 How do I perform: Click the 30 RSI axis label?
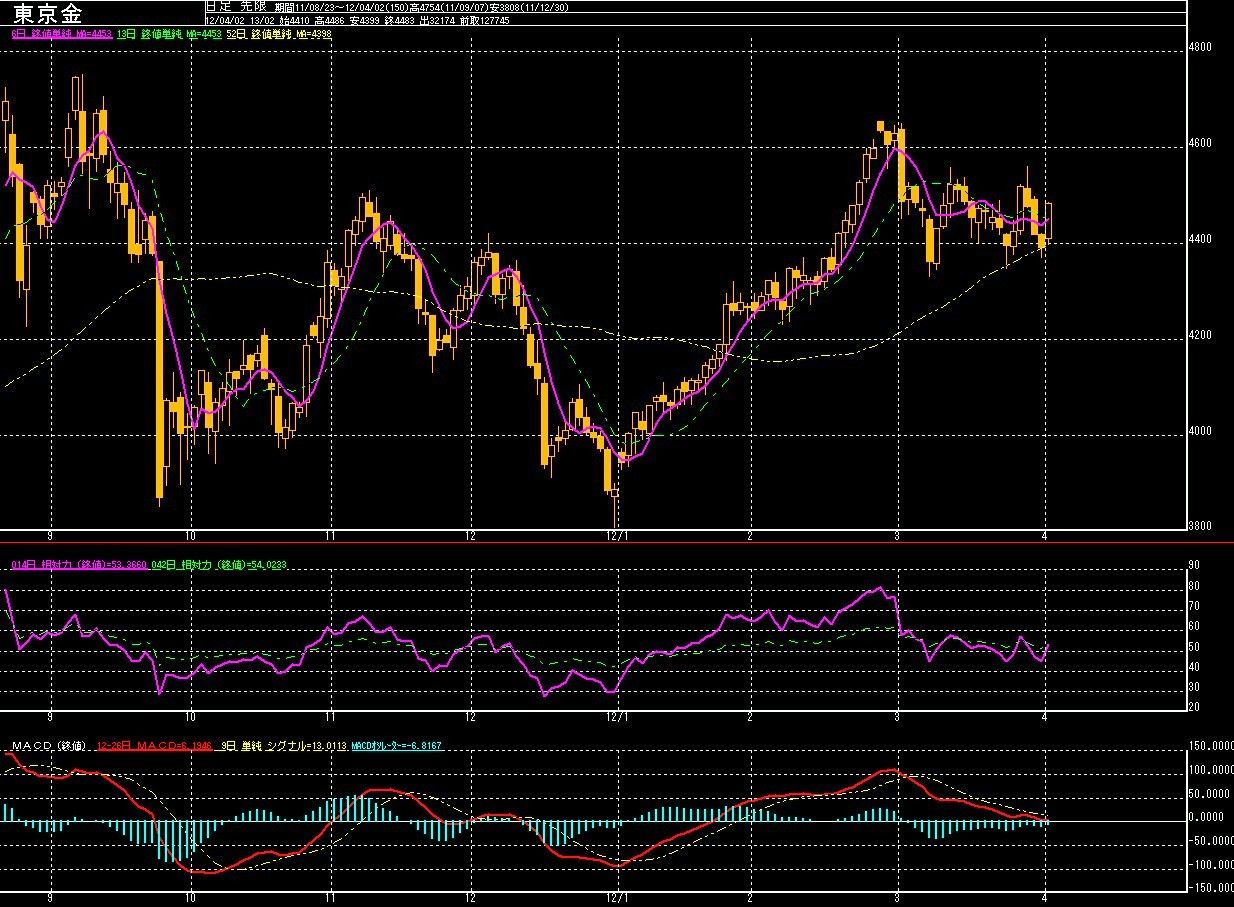pyautogui.click(x=1193, y=687)
